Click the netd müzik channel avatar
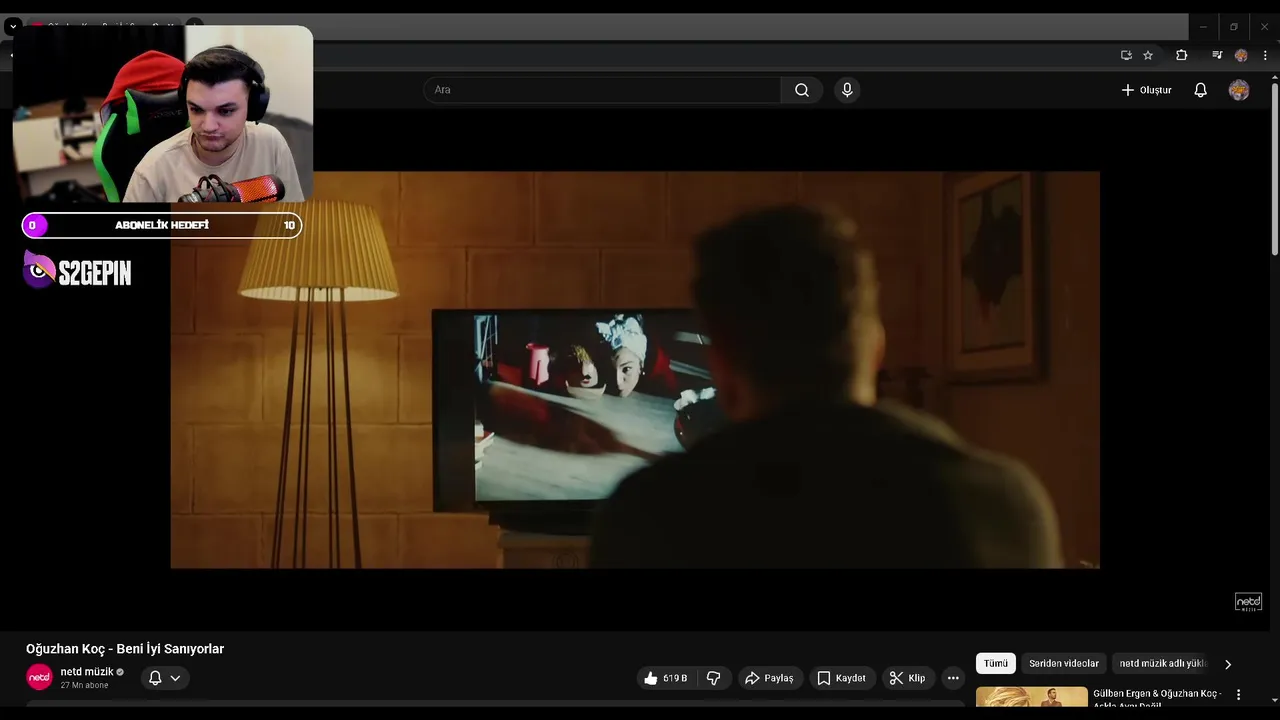 coord(39,677)
